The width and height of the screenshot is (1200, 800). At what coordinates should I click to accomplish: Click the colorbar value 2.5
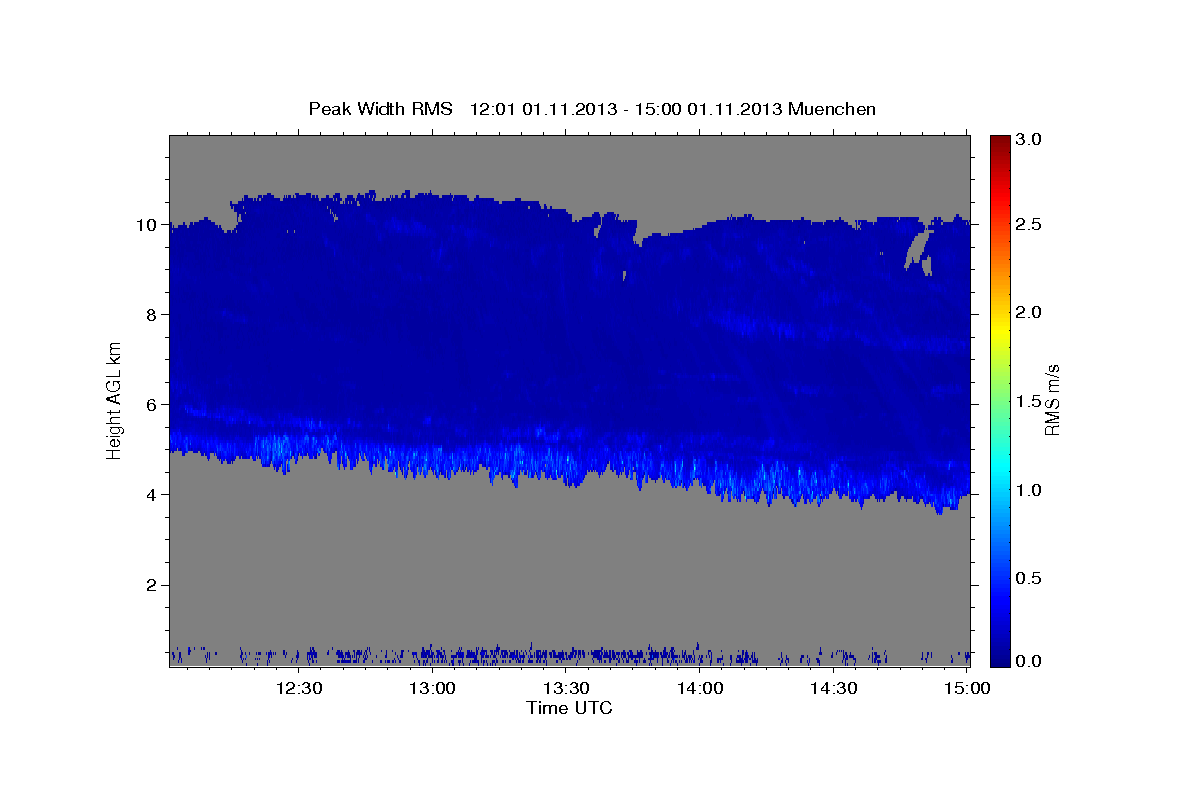click(1029, 224)
